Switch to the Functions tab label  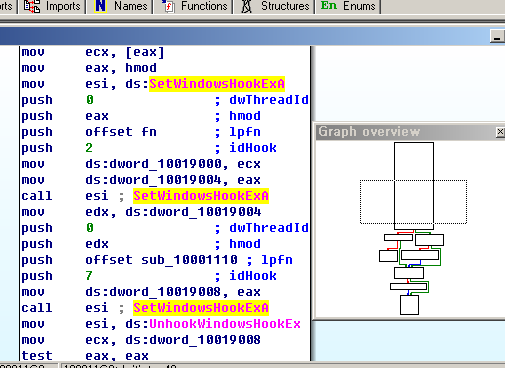204,6
